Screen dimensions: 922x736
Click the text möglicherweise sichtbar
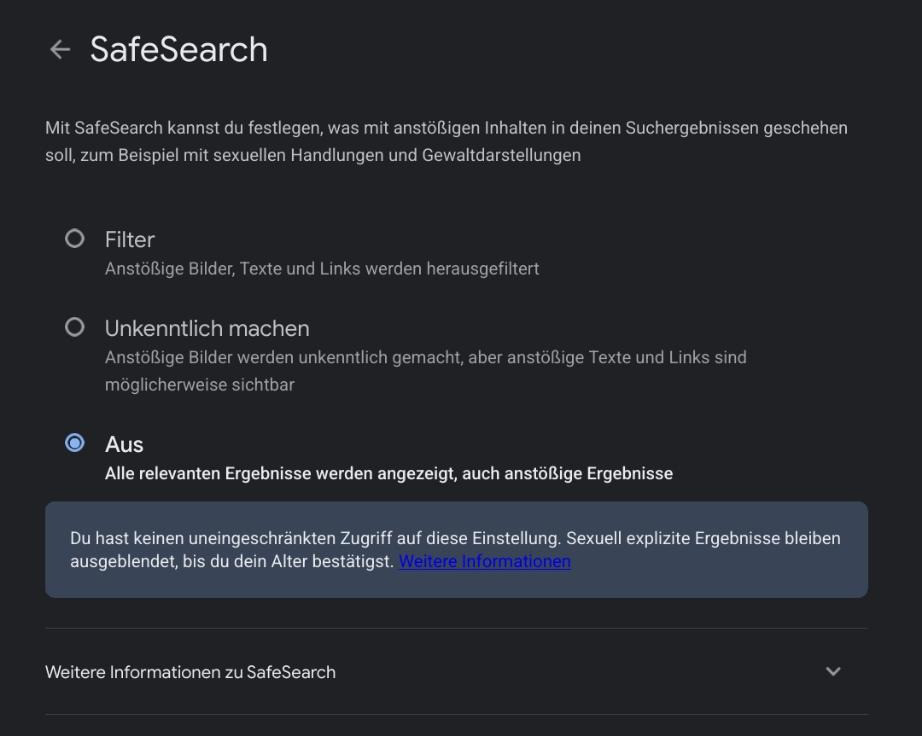(x=200, y=385)
